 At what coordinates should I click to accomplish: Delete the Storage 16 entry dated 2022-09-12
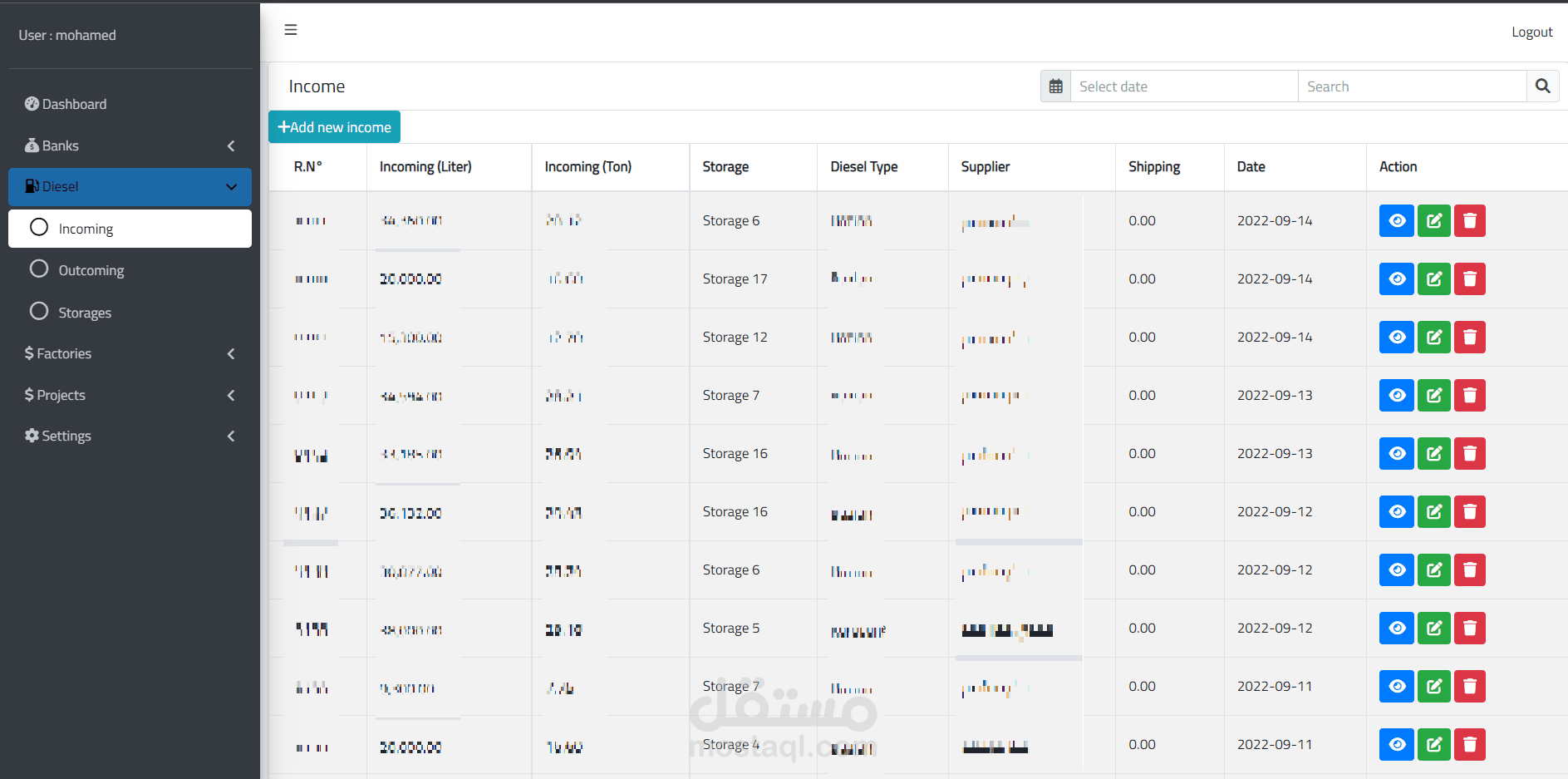click(x=1470, y=512)
